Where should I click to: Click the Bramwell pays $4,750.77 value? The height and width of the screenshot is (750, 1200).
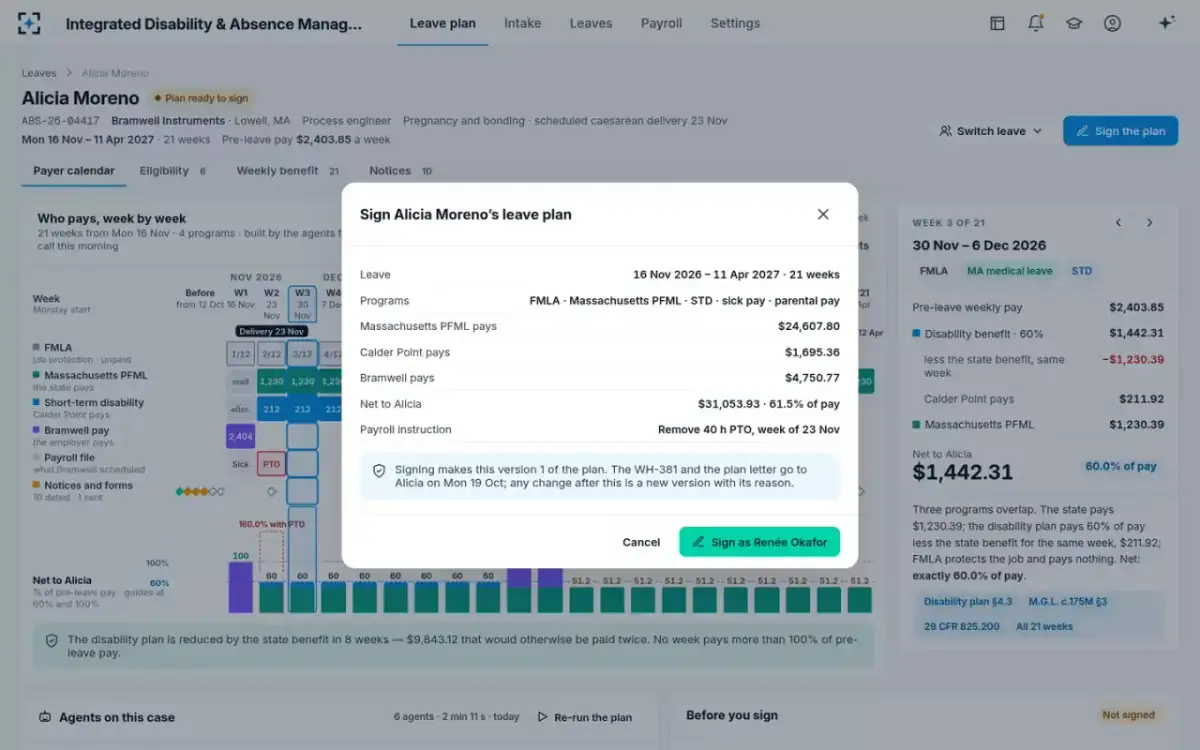[x=812, y=378]
